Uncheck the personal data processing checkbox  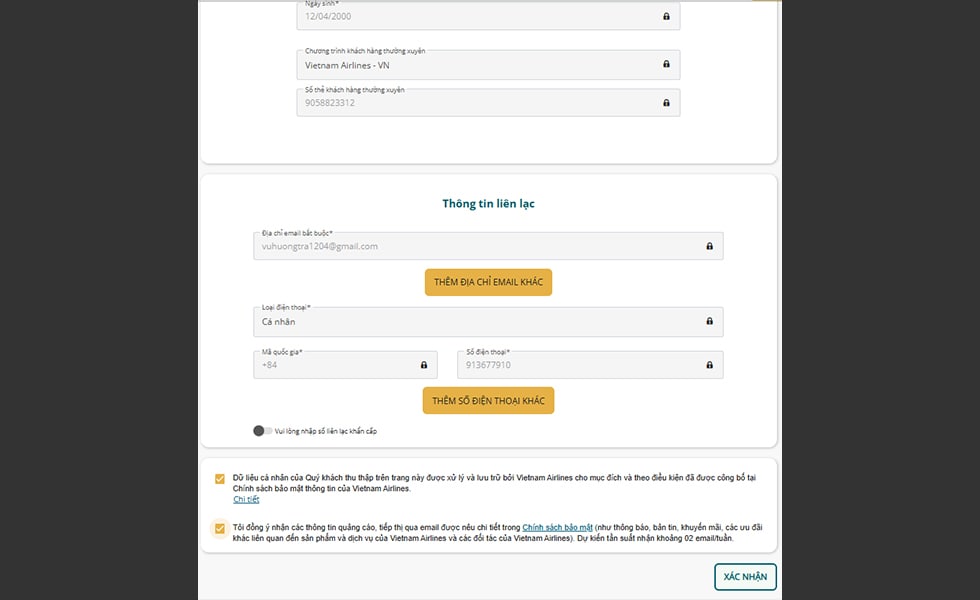pyautogui.click(x=220, y=479)
